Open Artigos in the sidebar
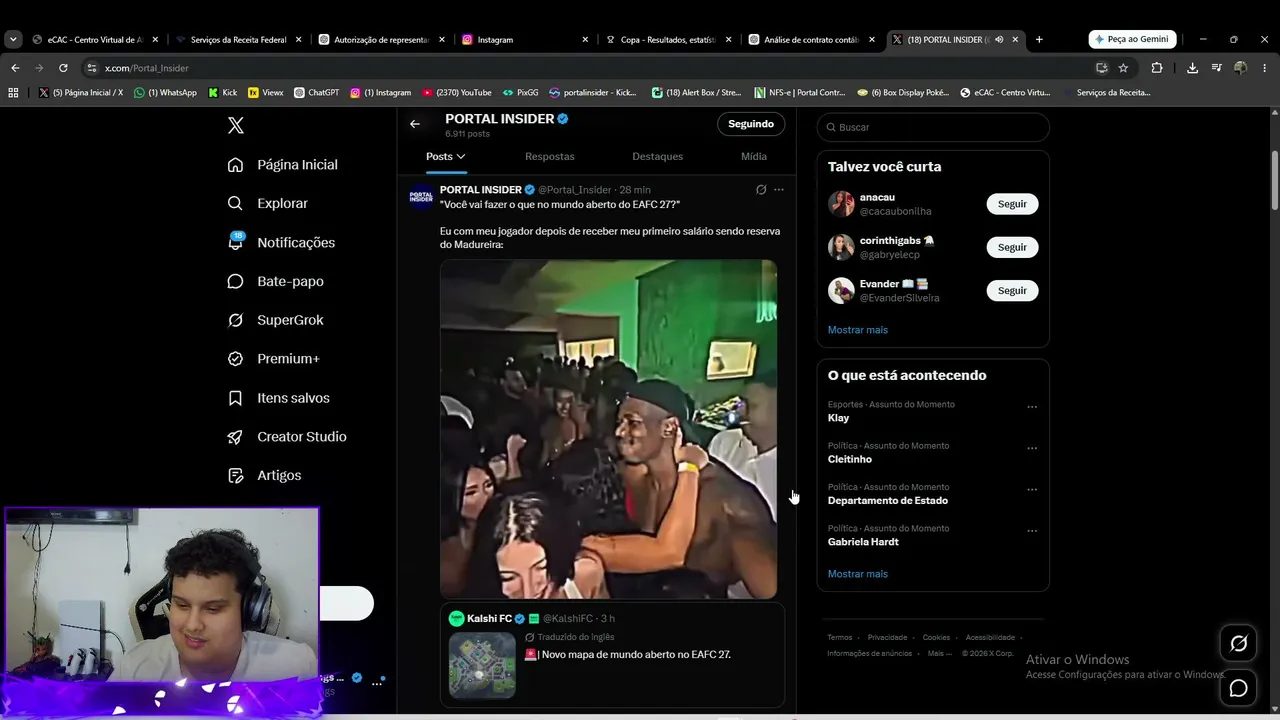Image resolution: width=1280 pixels, height=720 pixels. click(x=264, y=476)
